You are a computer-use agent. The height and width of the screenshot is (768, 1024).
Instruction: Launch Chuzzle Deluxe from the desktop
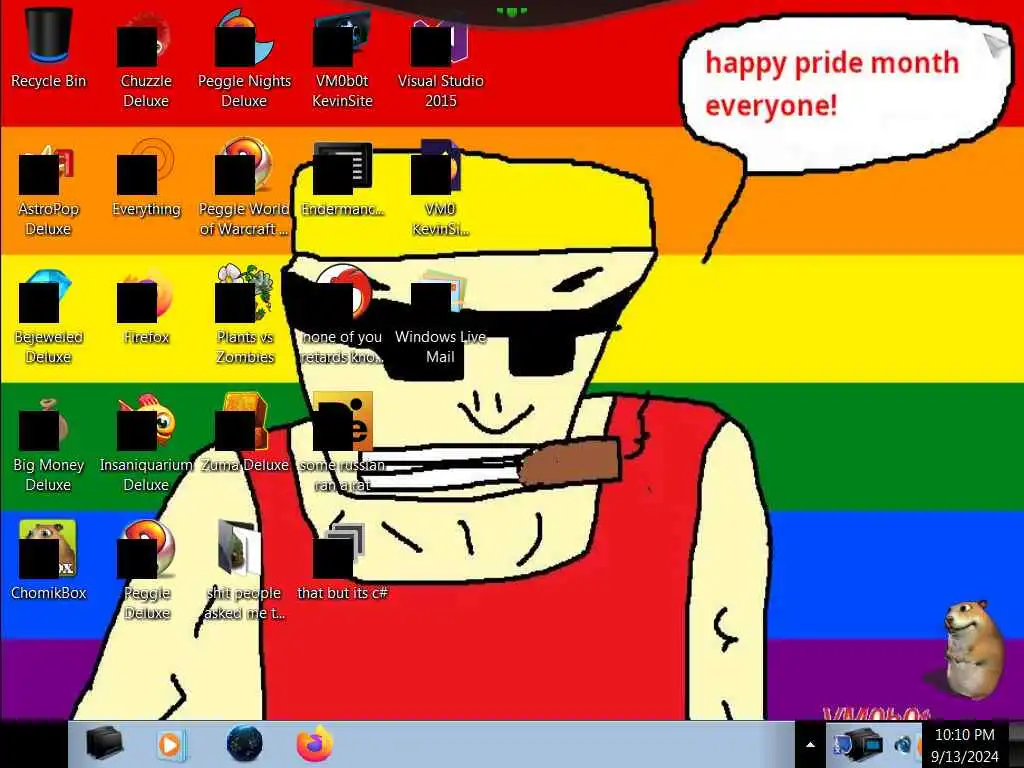pos(146,59)
